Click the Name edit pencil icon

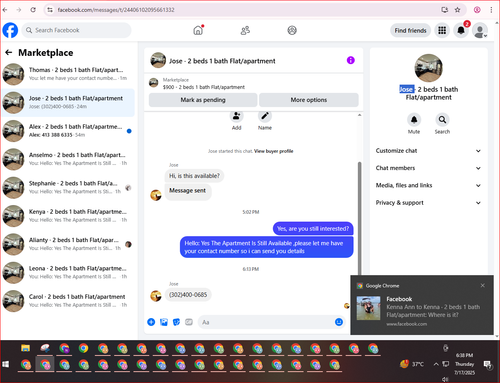(265, 116)
